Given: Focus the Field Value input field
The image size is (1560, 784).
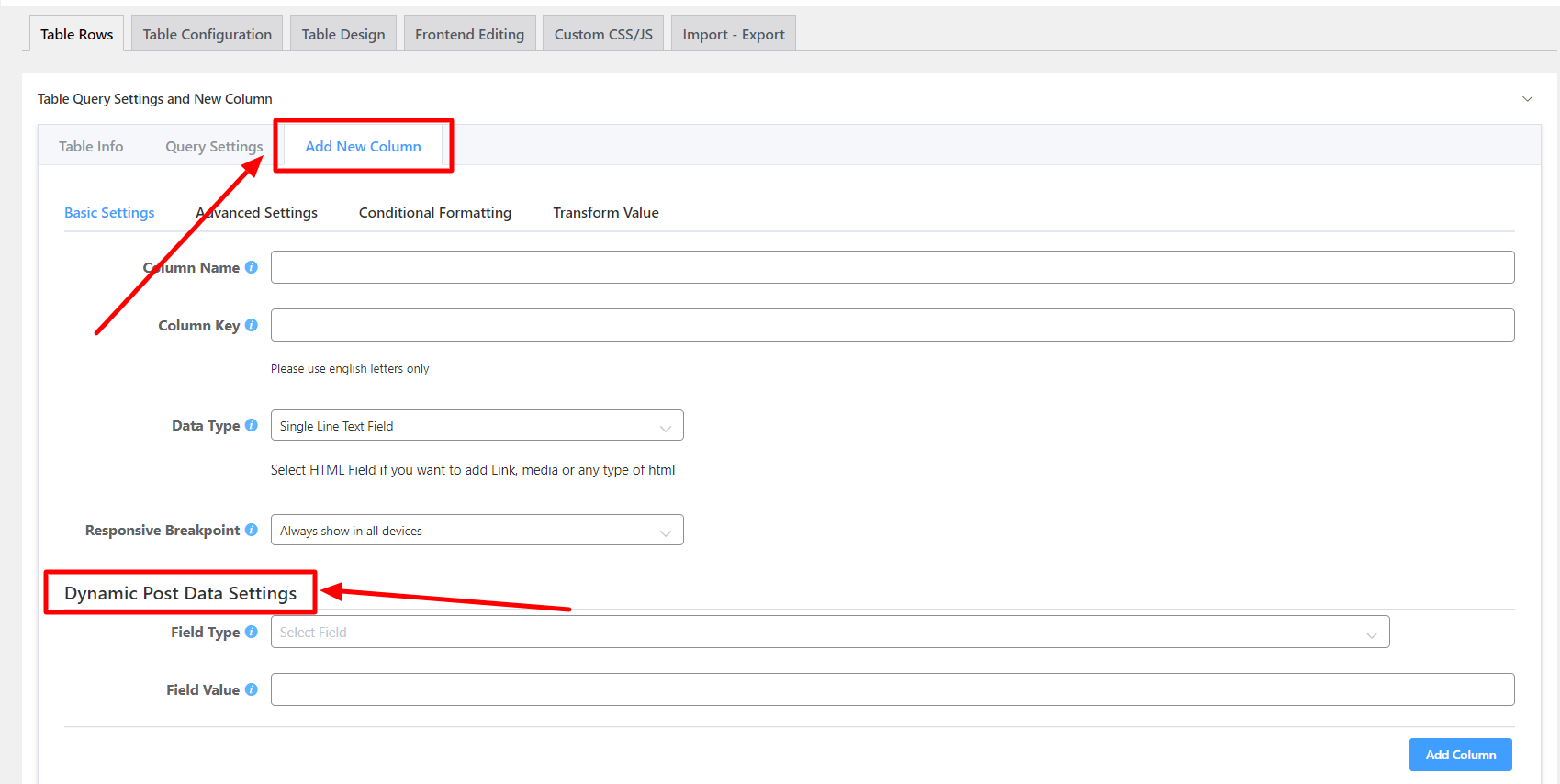Looking at the screenshot, I should click(x=892, y=689).
